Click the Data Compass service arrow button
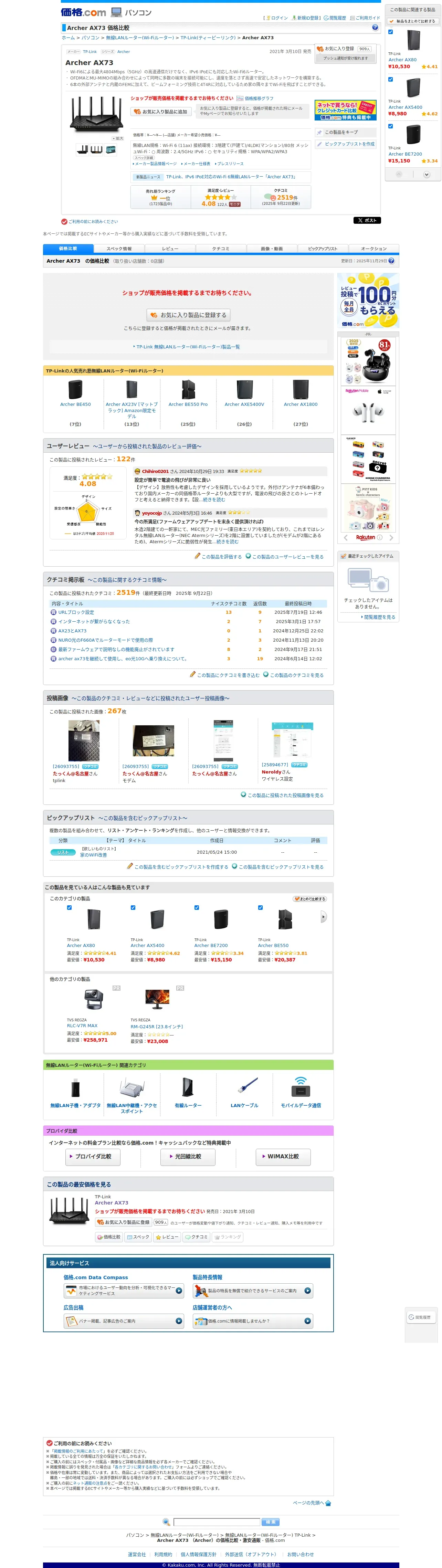The width and height of the screenshot is (442, 1568). click(179, 1291)
